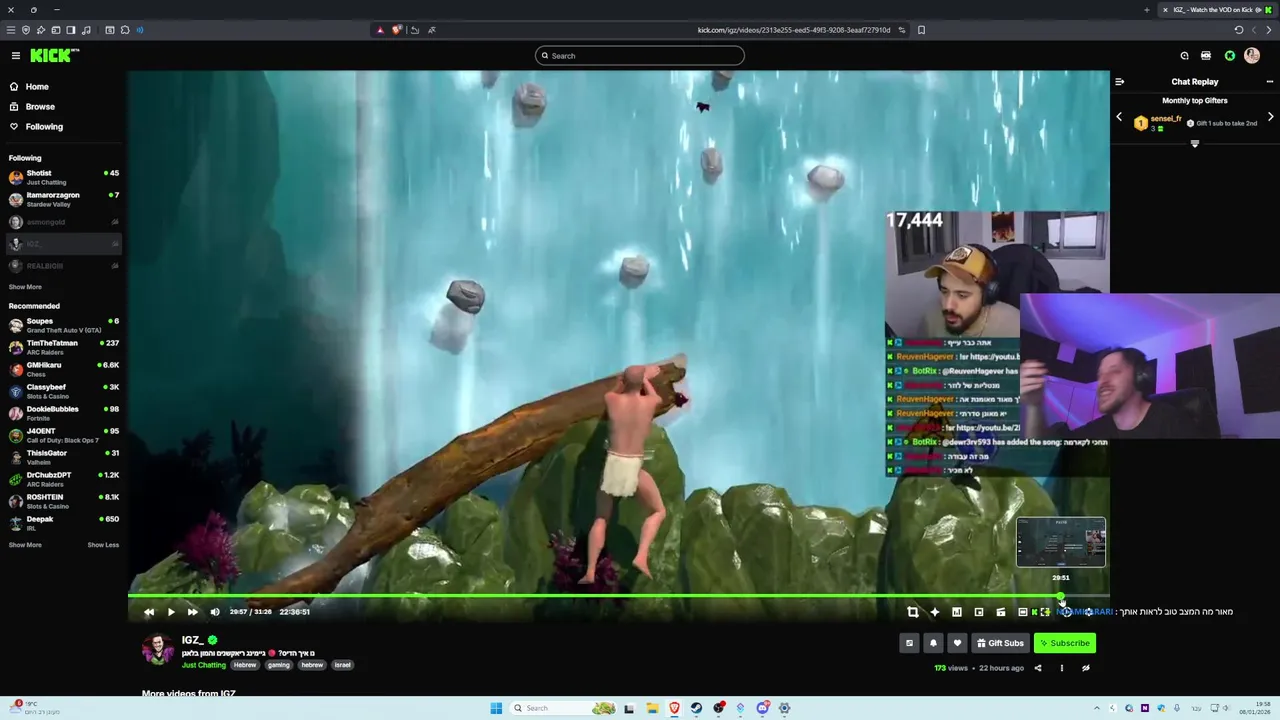Click the seek preview thumbnail
Image resolution: width=1280 pixels, height=720 pixels.
(1061, 542)
